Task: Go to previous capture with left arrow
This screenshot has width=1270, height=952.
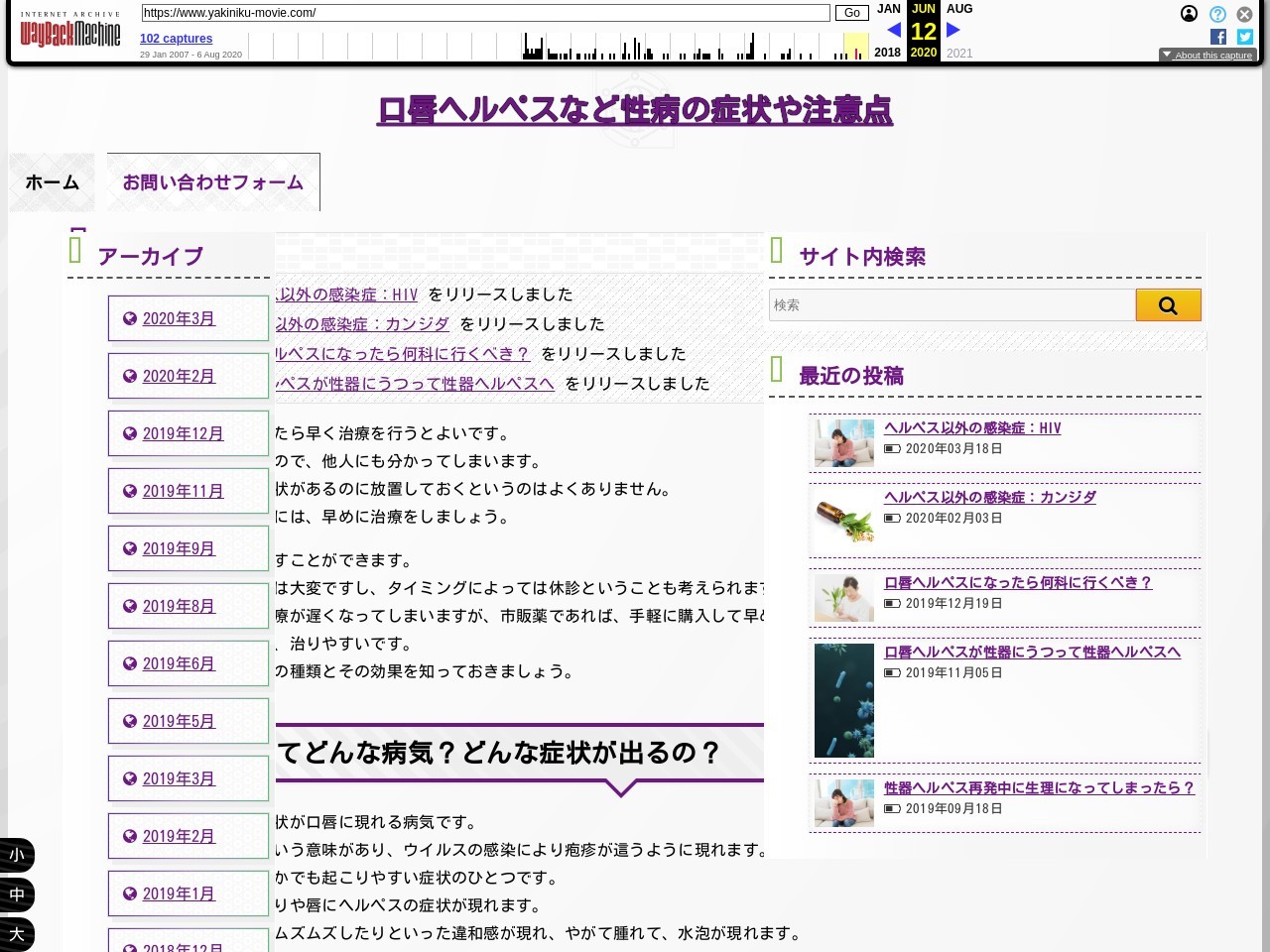Action: pyautogui.click(x=893, y=30)
